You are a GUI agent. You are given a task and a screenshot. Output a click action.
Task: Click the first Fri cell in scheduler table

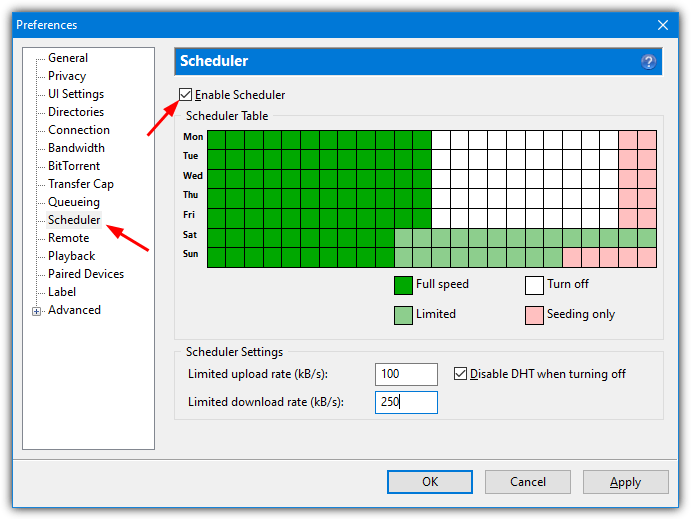click(216, 219)
